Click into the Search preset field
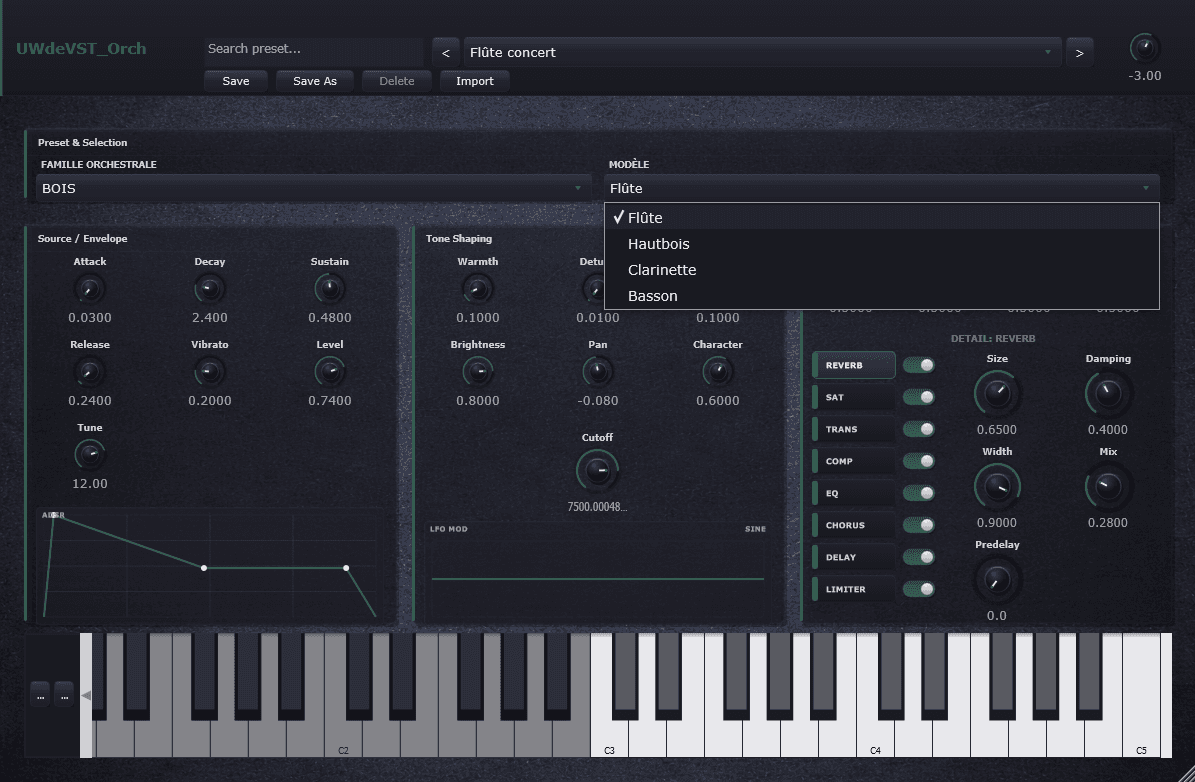Screen dimensions: 1195x782 [x=313, y=49]
